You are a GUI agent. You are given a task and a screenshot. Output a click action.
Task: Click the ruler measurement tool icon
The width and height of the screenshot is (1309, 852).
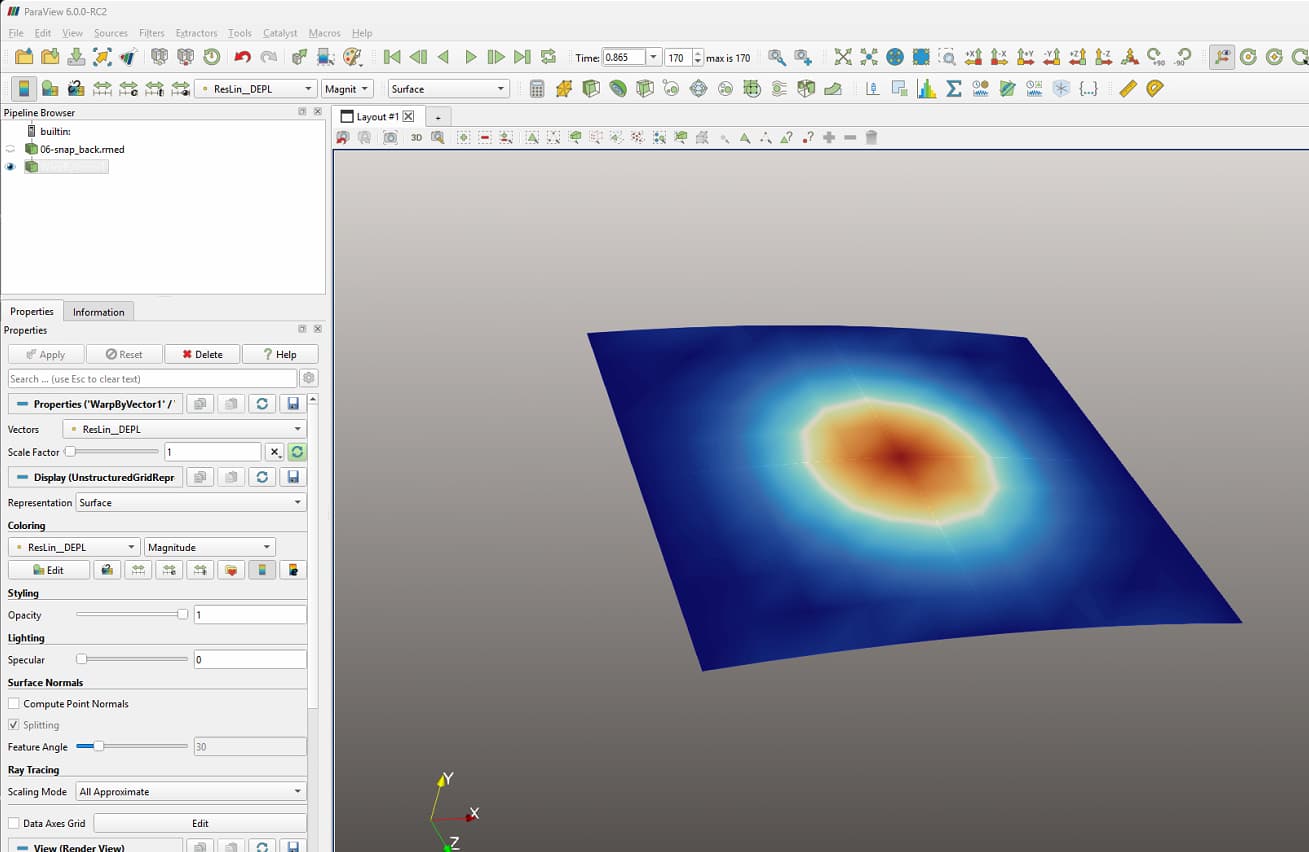pos(1128,89)
